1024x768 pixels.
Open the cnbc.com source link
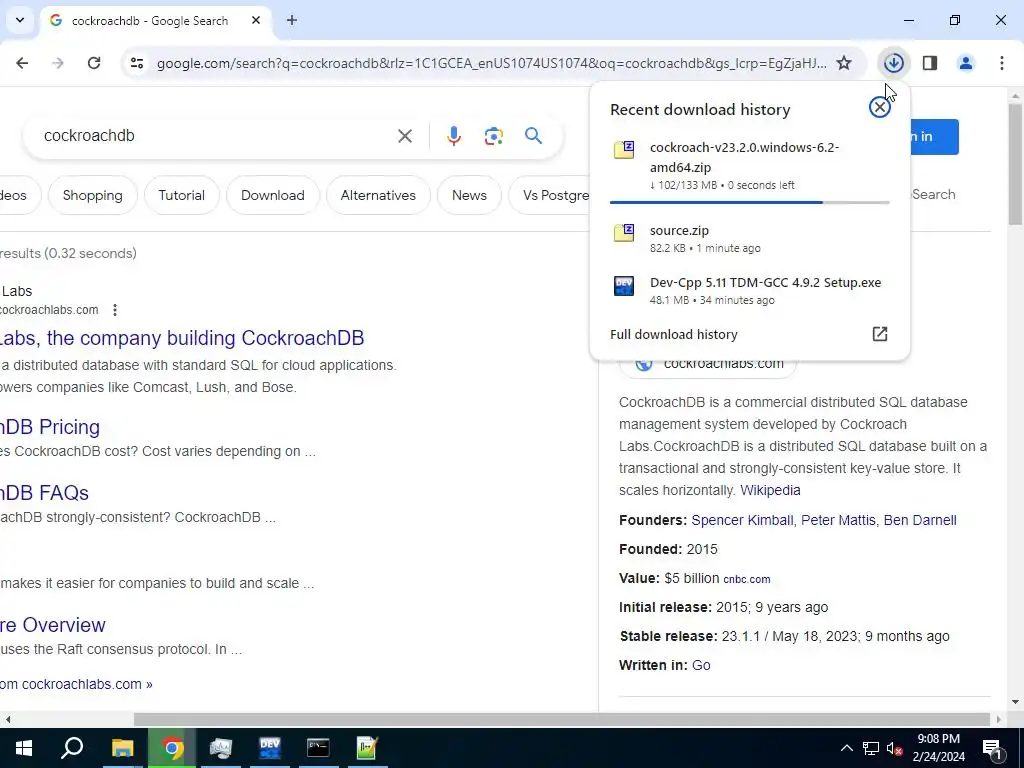click(746, 579)
